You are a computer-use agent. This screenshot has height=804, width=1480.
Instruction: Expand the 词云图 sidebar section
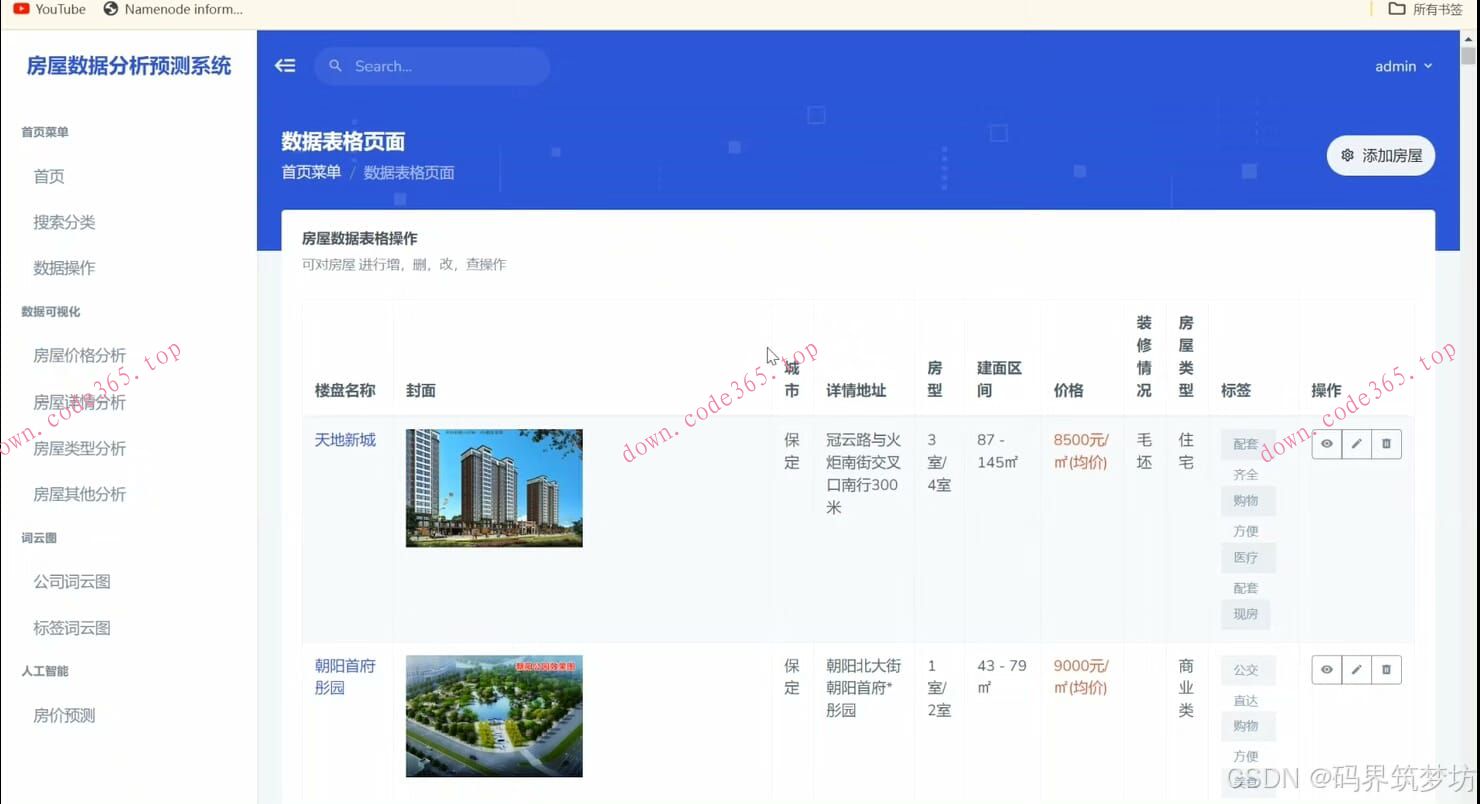pos(38,537)
